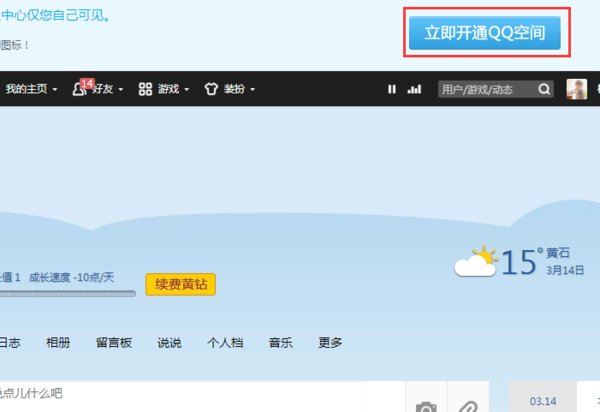Open the 装扮 dropdown menu
600x412 pixels.
pyautogui.click(x=240, y=89)
